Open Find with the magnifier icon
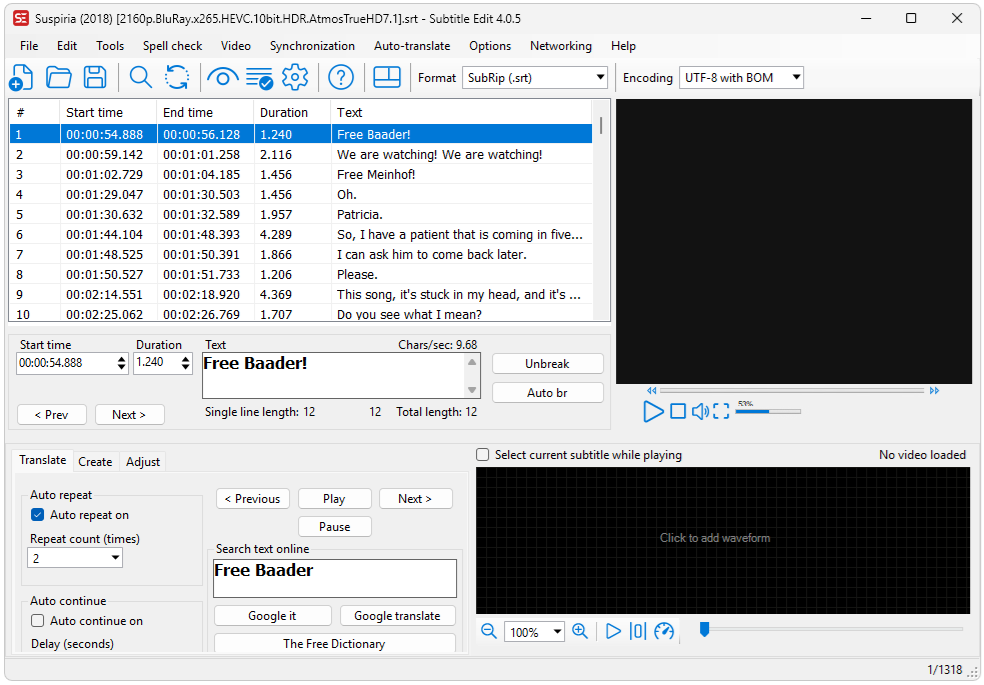This screenshot has width=984, height=685. pos(141,78)
